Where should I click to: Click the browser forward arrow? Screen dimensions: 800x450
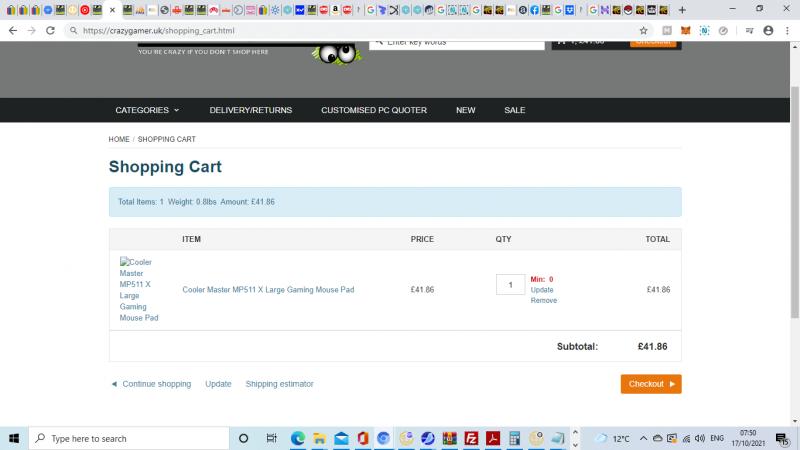[x=32, y=31]
